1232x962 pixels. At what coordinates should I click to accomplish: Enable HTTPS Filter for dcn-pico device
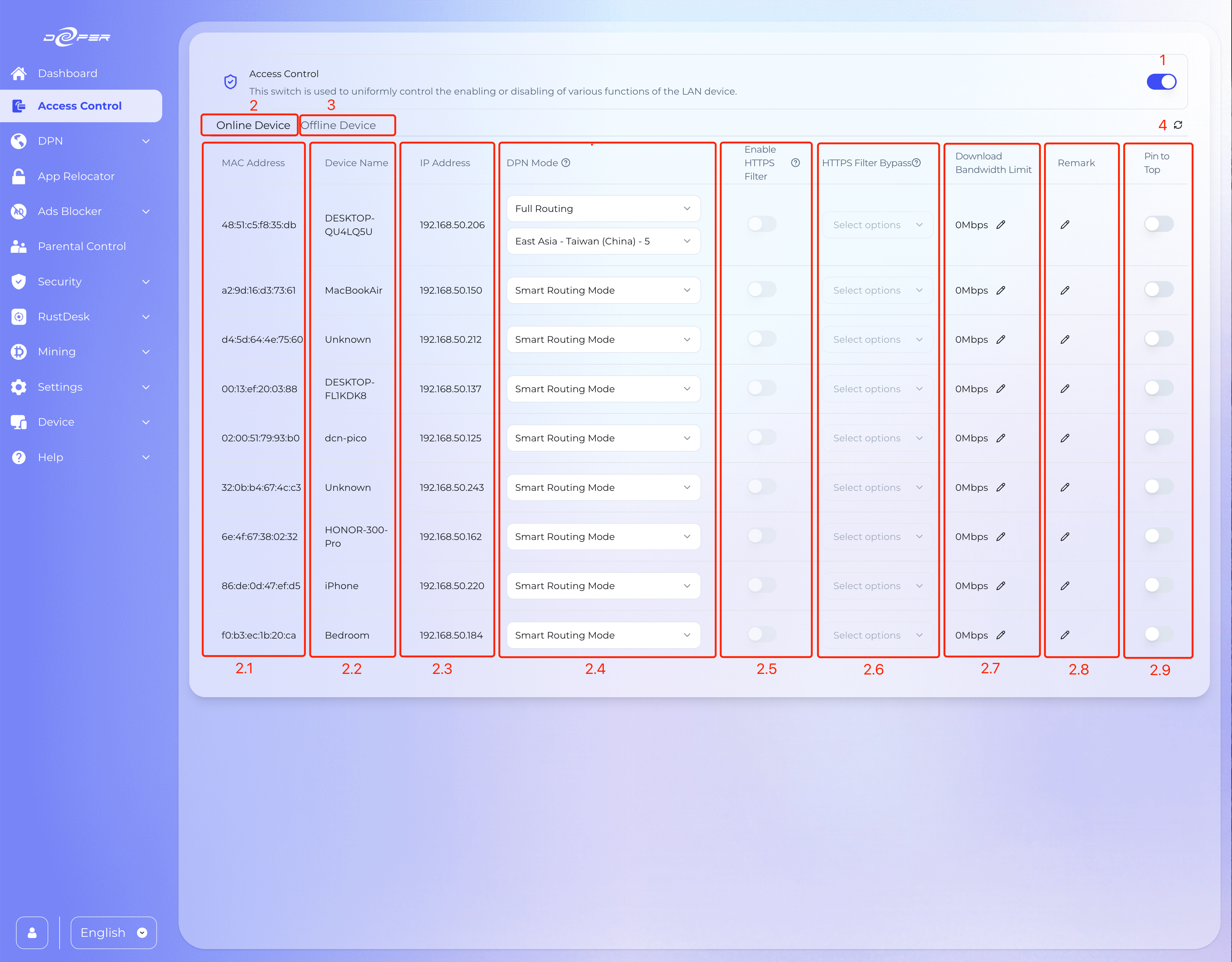coord(762,437)
